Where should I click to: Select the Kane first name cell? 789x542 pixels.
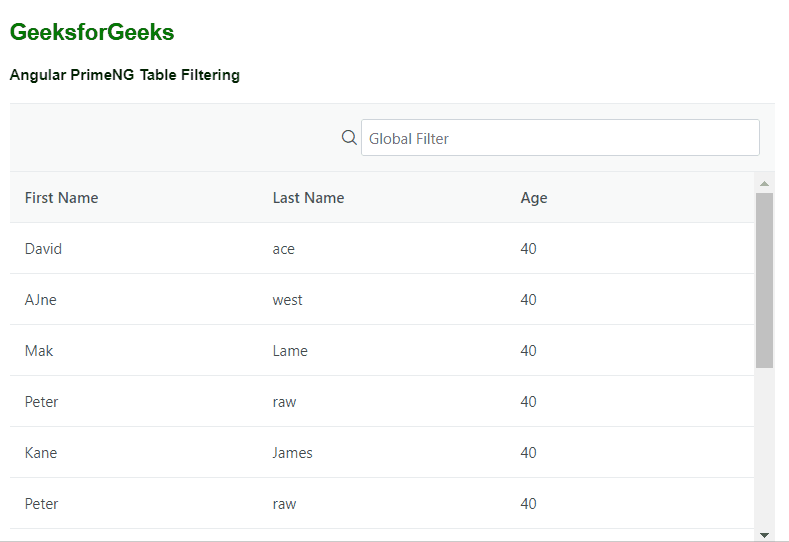tap(41, 453)
